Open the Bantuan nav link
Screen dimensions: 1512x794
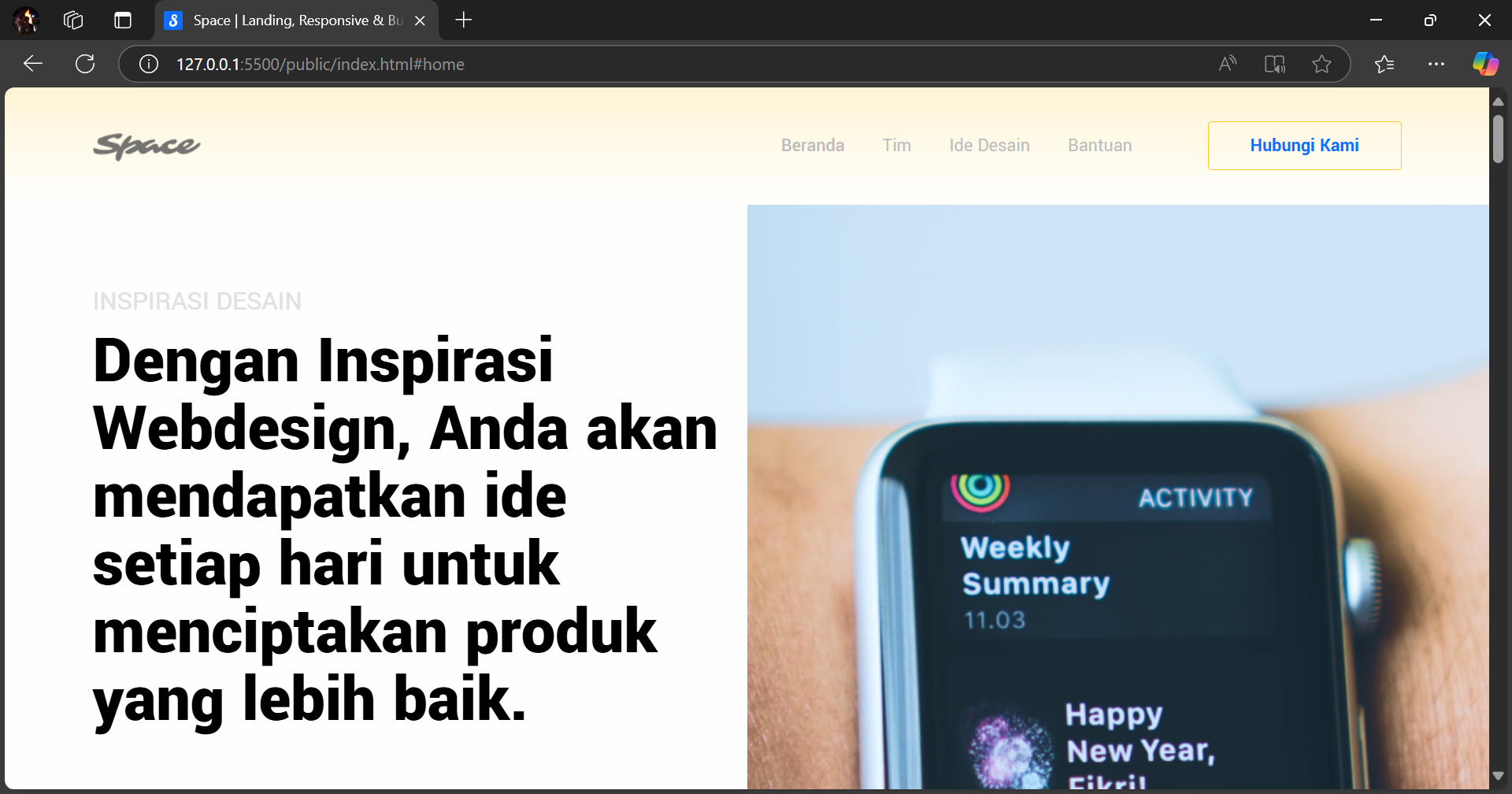[x=1100, y=146]
